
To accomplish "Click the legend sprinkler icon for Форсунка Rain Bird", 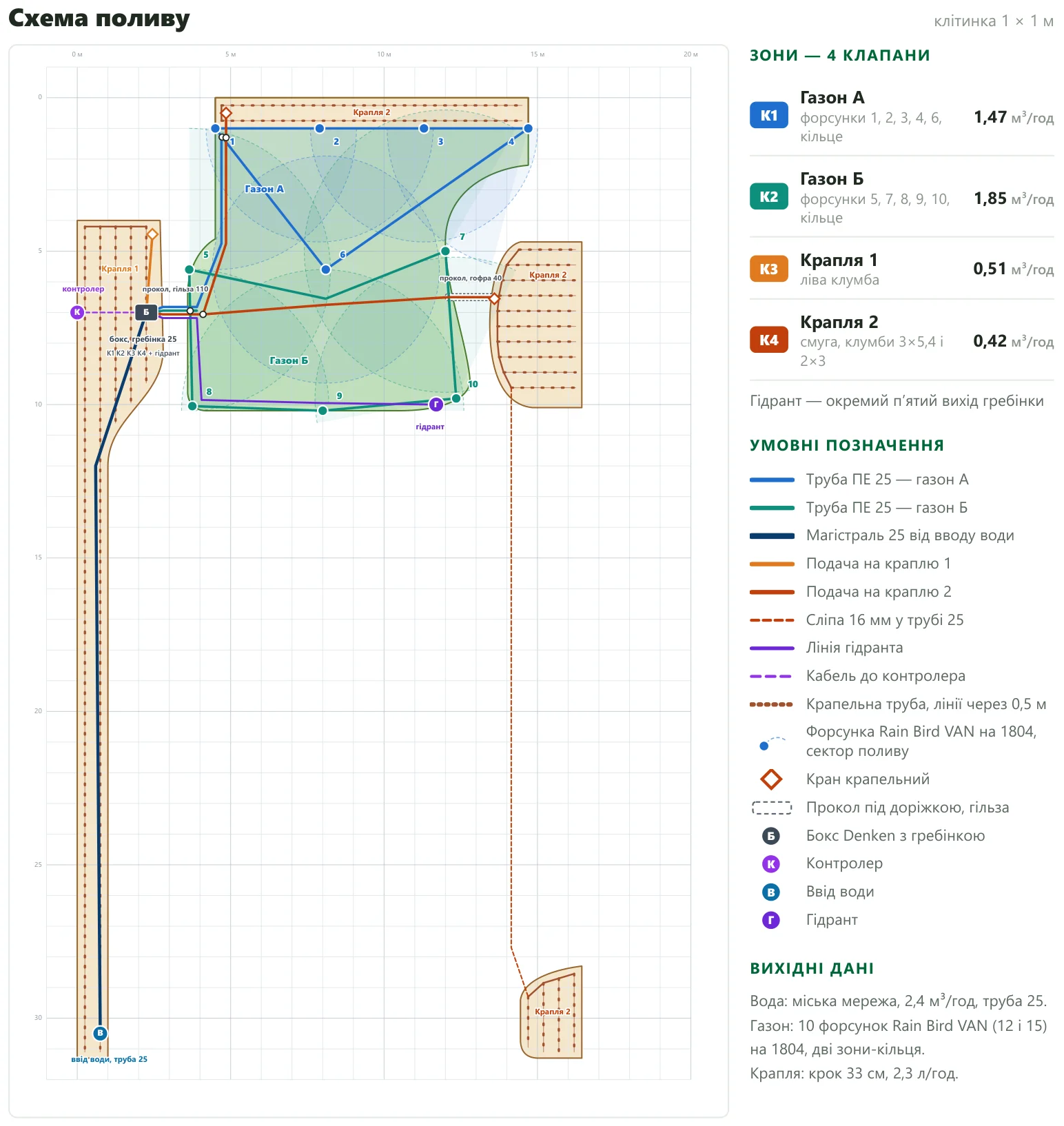I will (x=771, y=742).
